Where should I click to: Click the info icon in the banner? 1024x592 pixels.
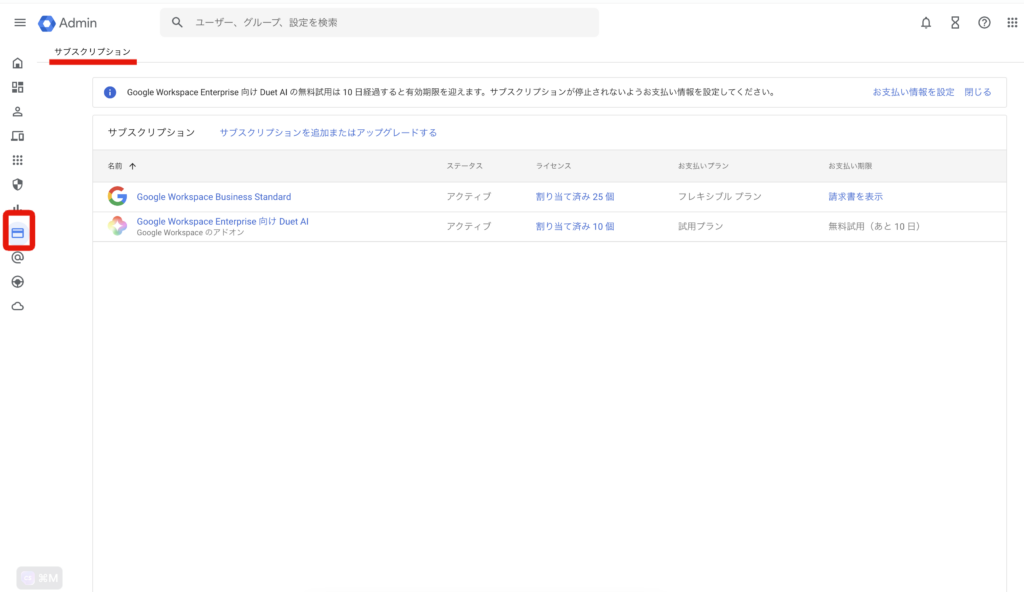point(110,92)
